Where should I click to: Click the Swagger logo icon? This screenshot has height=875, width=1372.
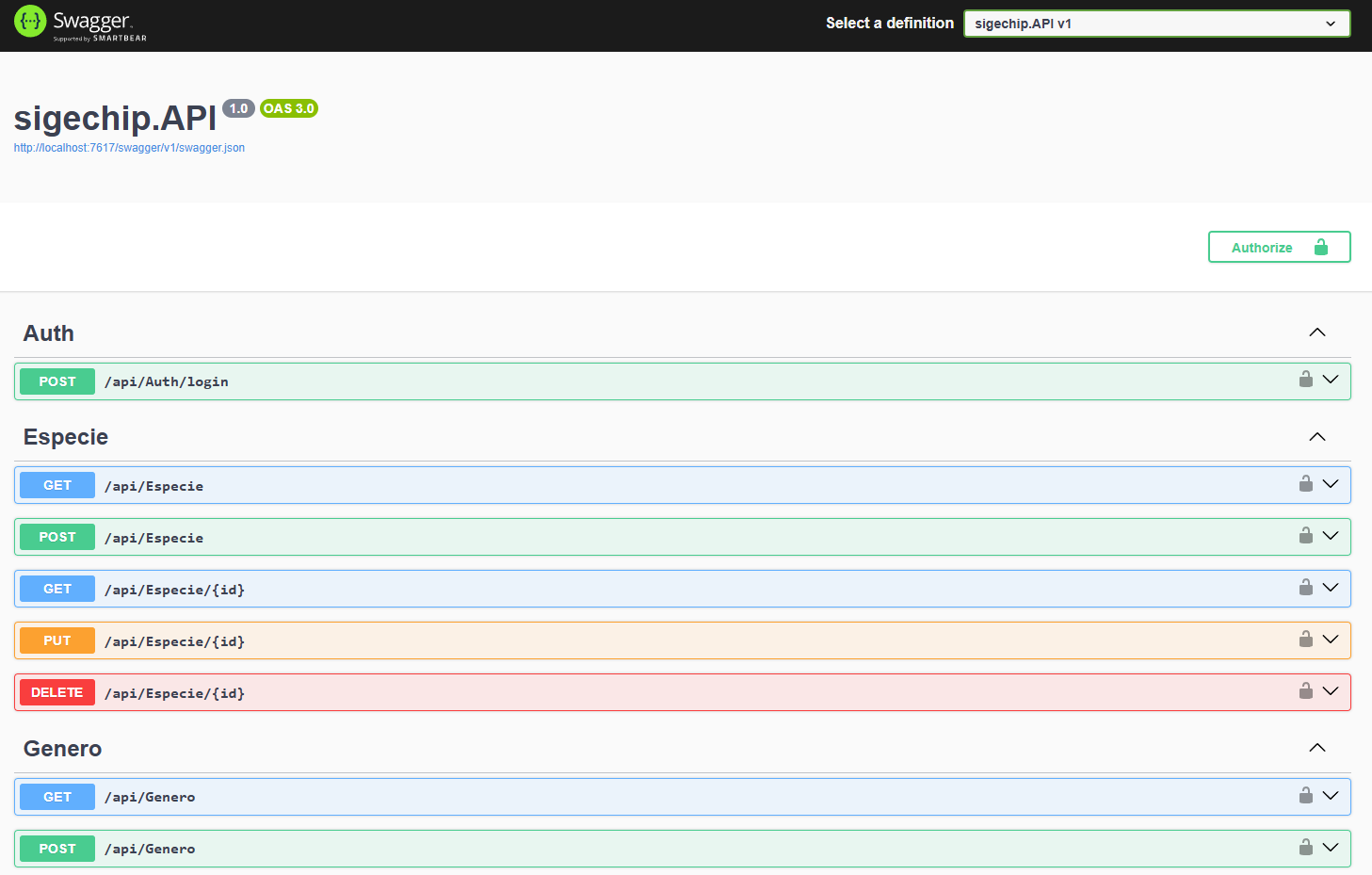[29, 22]
